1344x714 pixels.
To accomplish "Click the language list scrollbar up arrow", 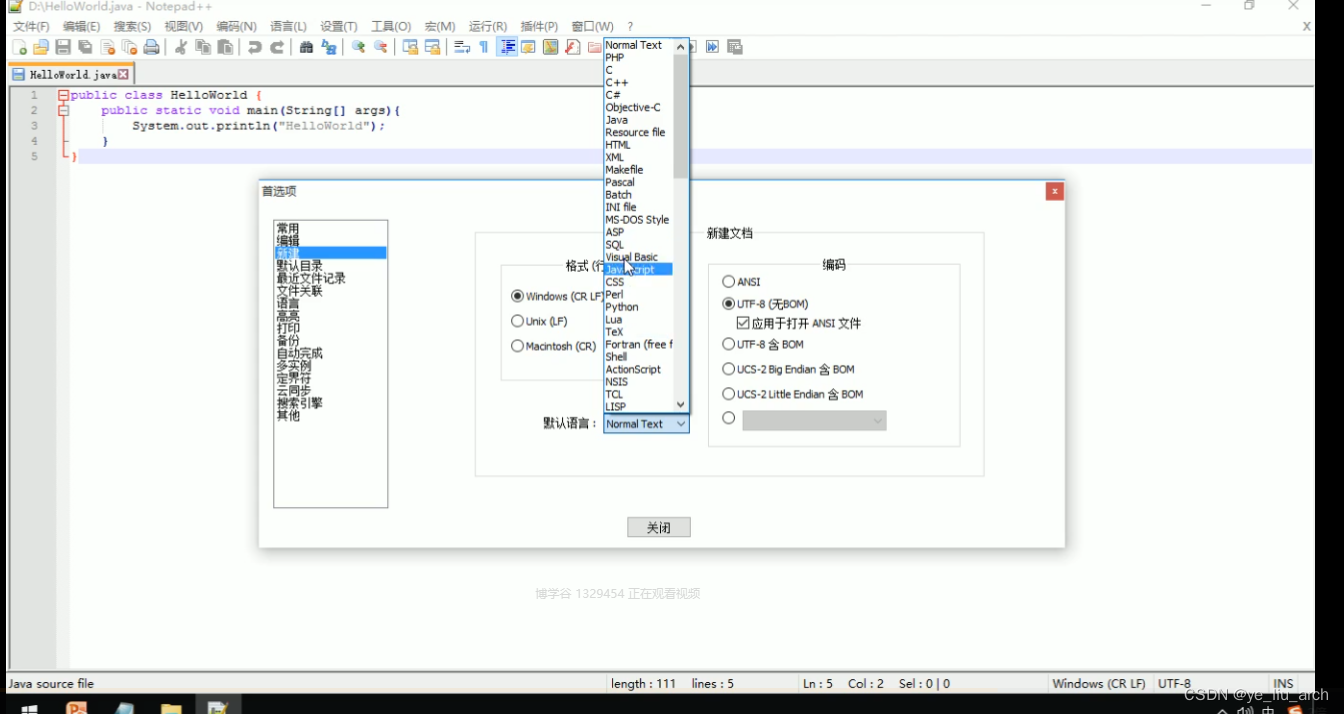I will [681, 46].
